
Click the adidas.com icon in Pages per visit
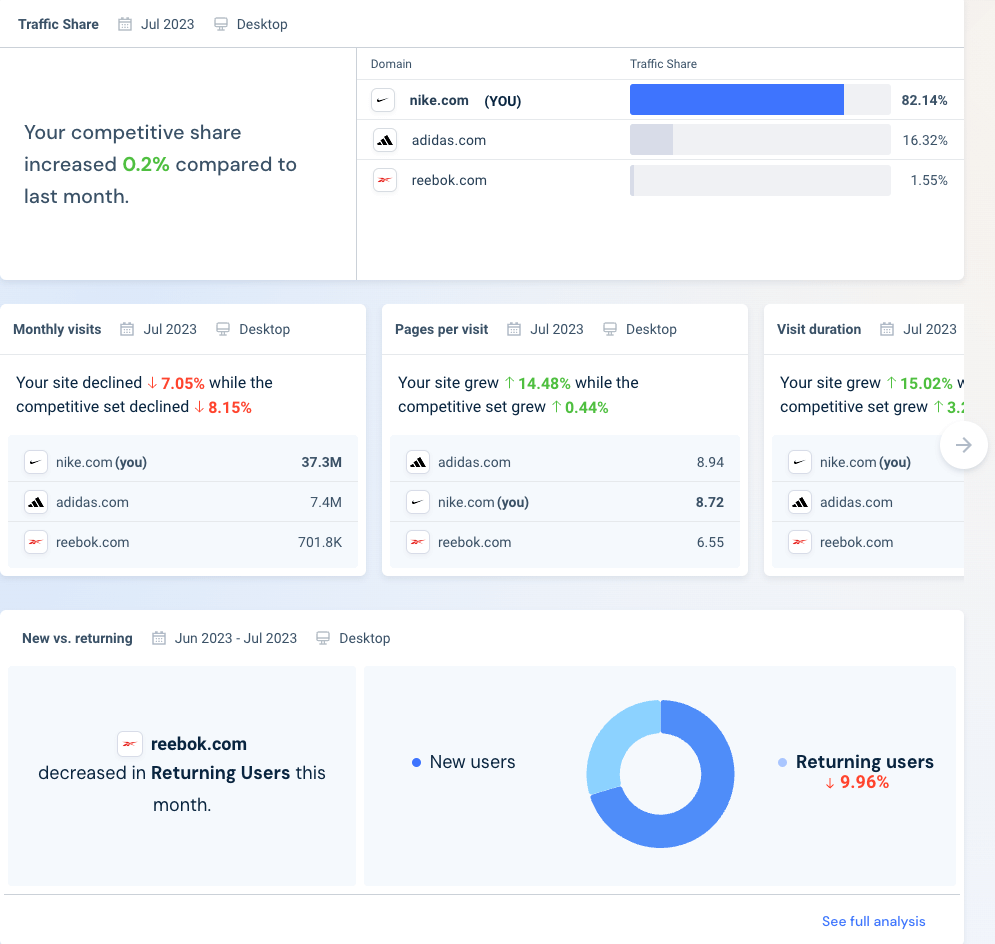(417, 462)
